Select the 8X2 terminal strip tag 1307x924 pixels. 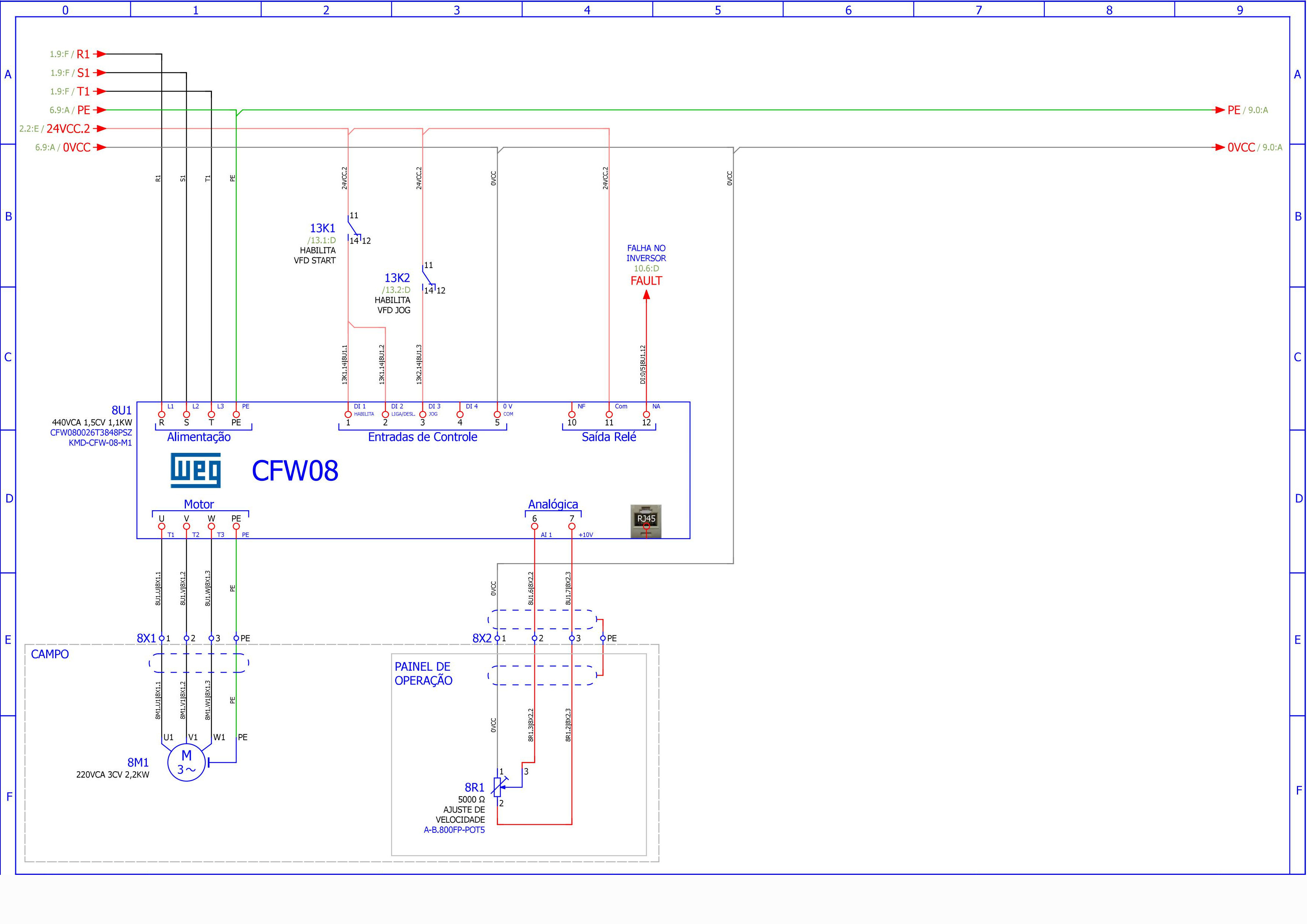(482, 638)
